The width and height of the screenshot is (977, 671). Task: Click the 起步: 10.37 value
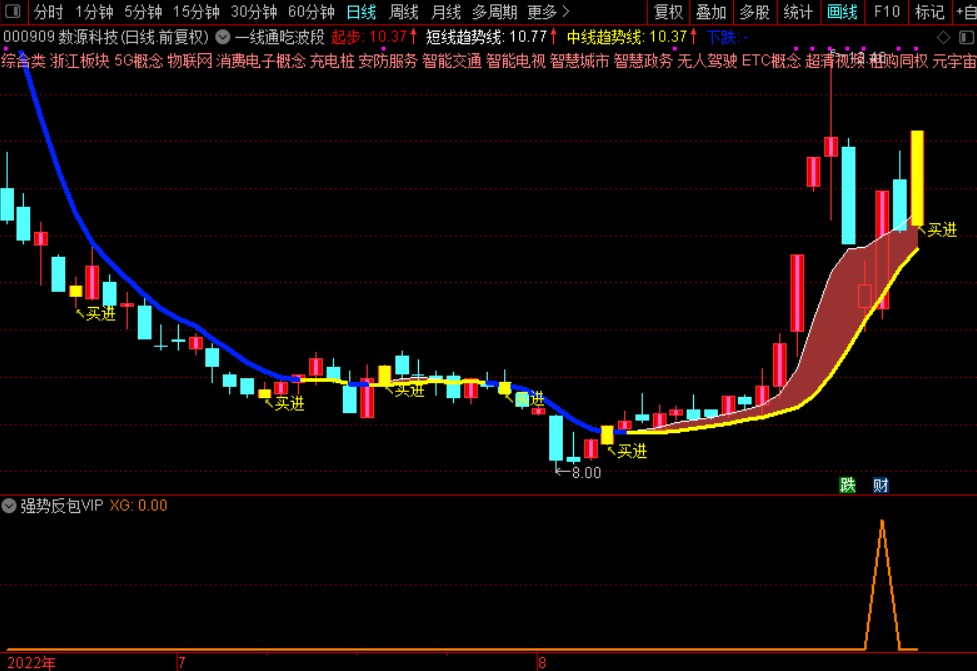[373, 37]
